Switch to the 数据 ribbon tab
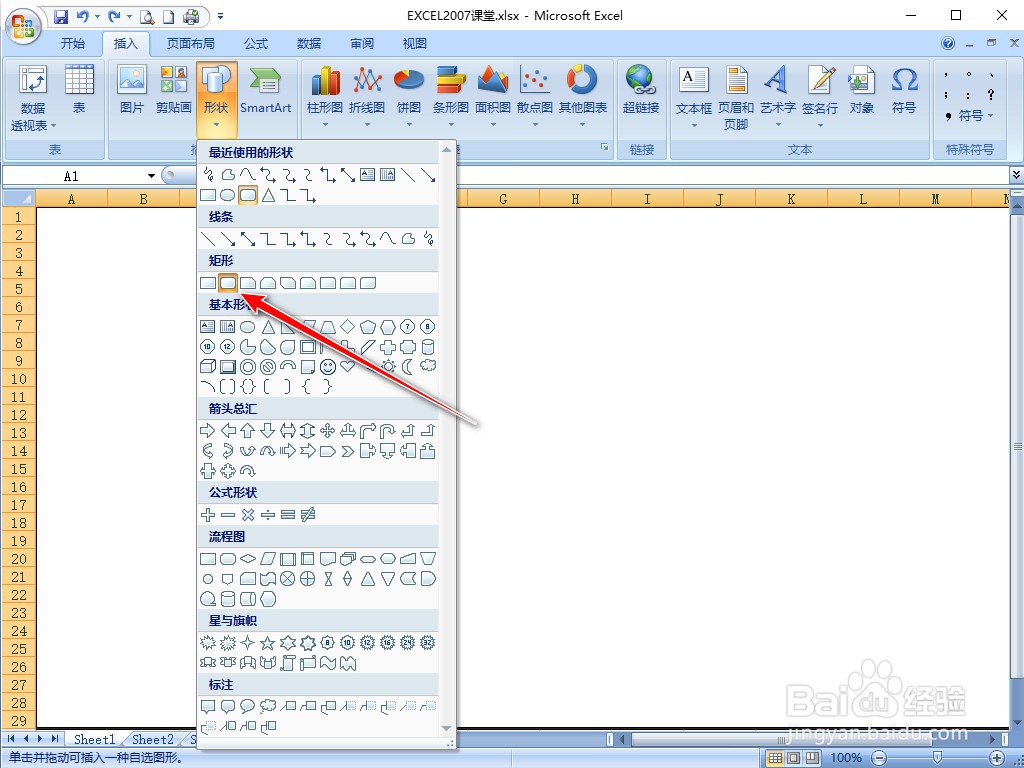Image resolution: width=1024 pixels, height=768 pixels. [x=309, y=44]
